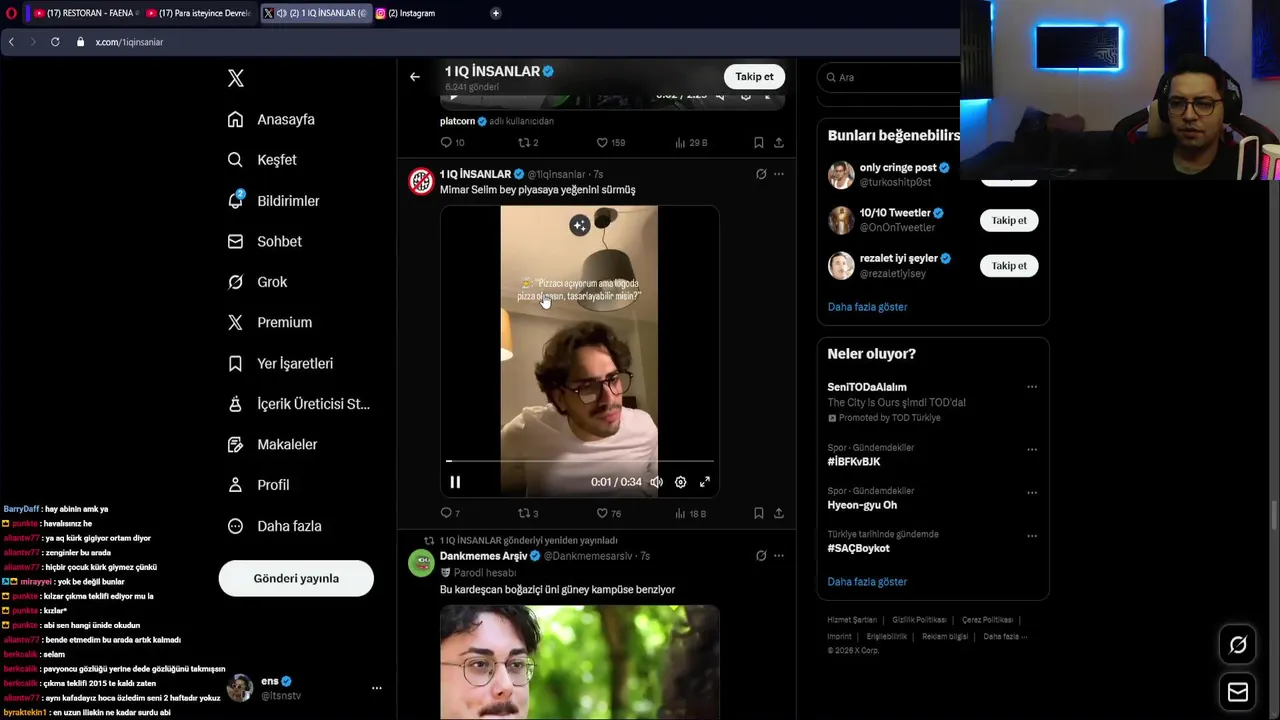Screen dimensions: 1280x720
Task: Pause the Mimar Selim video
Action: pyautogui.click(x=455, y=482)
